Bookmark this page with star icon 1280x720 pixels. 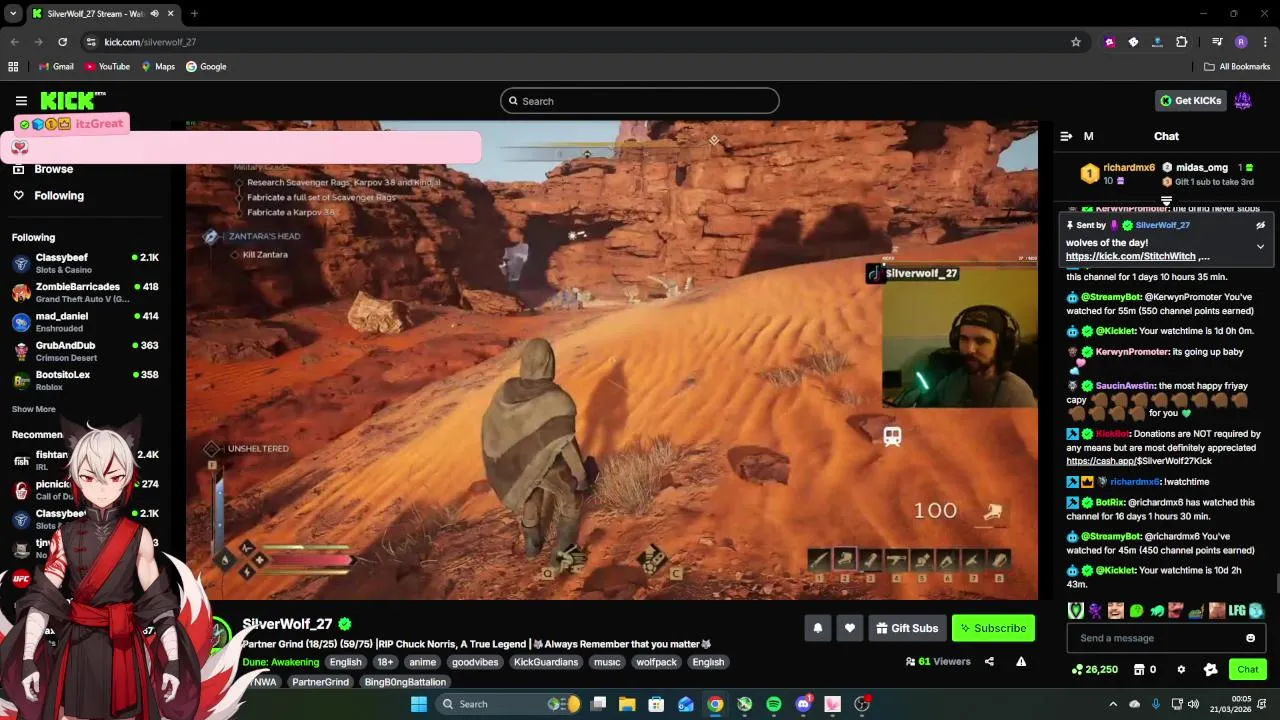pyautogui.click(x=1076, y=42)
